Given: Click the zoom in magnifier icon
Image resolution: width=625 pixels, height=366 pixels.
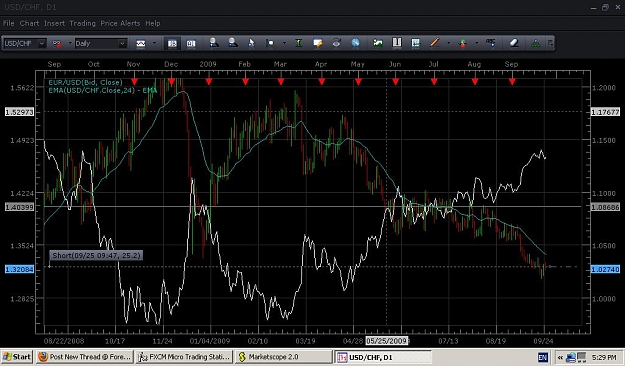Looking at the screenshot, I should pyautogui.click(x=214, y=43).
